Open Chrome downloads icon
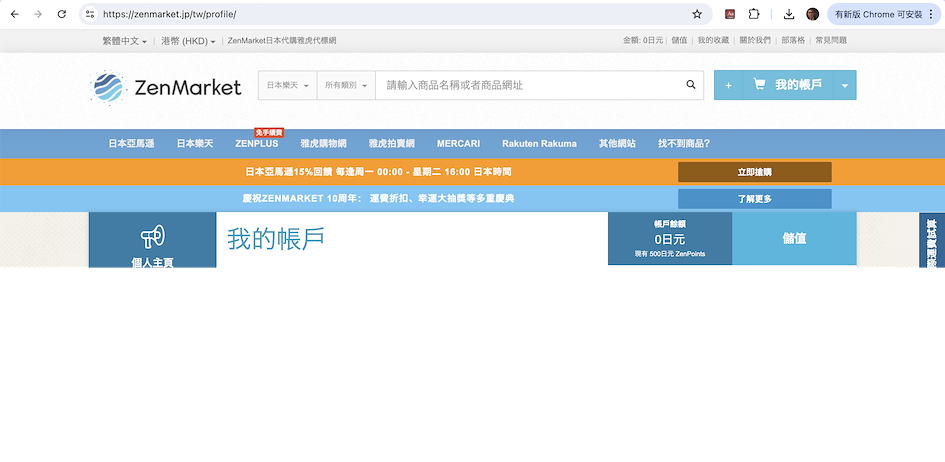 (789, 14)
